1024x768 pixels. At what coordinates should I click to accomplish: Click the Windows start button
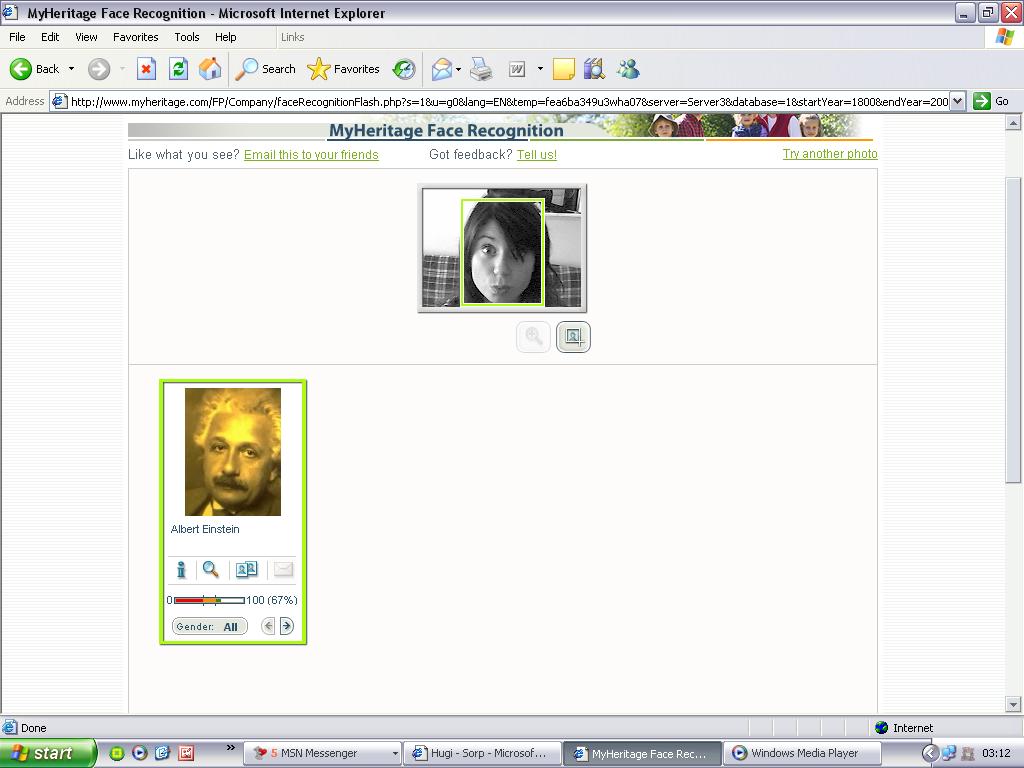tap(48, 753)
